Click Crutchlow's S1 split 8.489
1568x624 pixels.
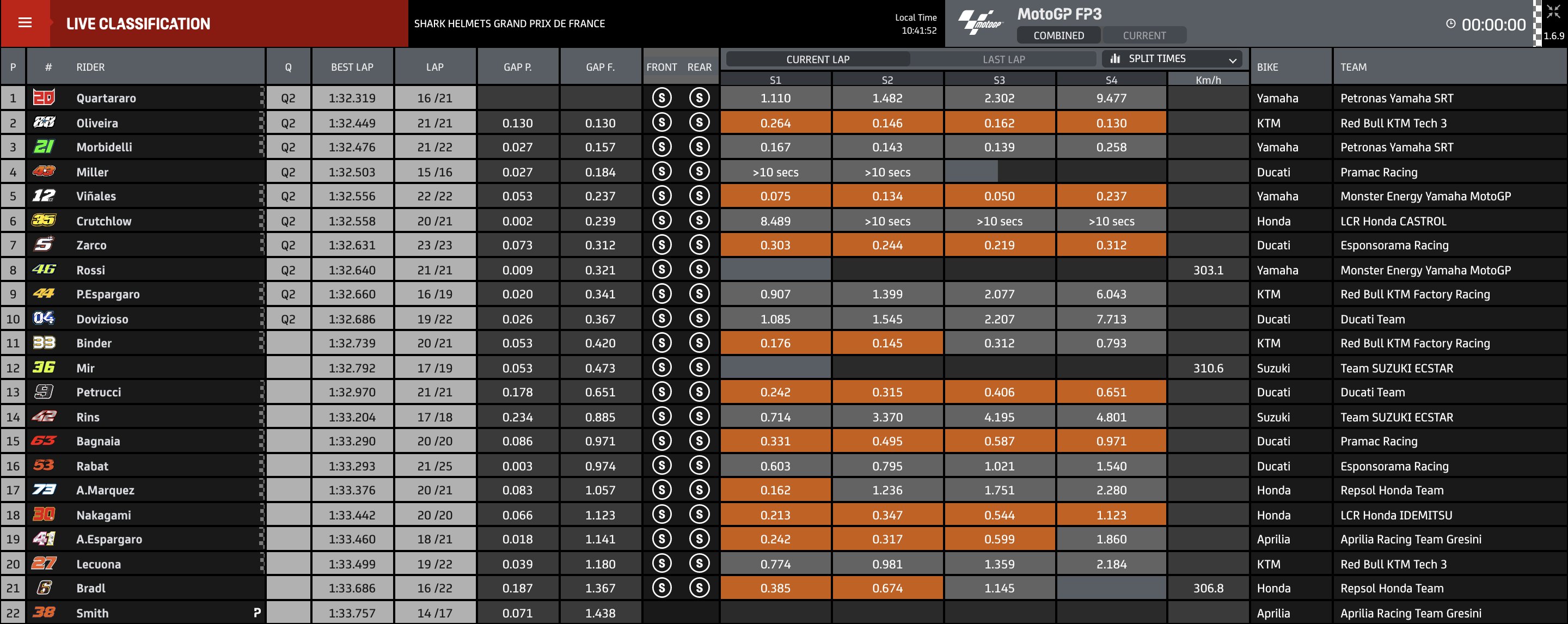pyautogui.click(x=775, y=221)
